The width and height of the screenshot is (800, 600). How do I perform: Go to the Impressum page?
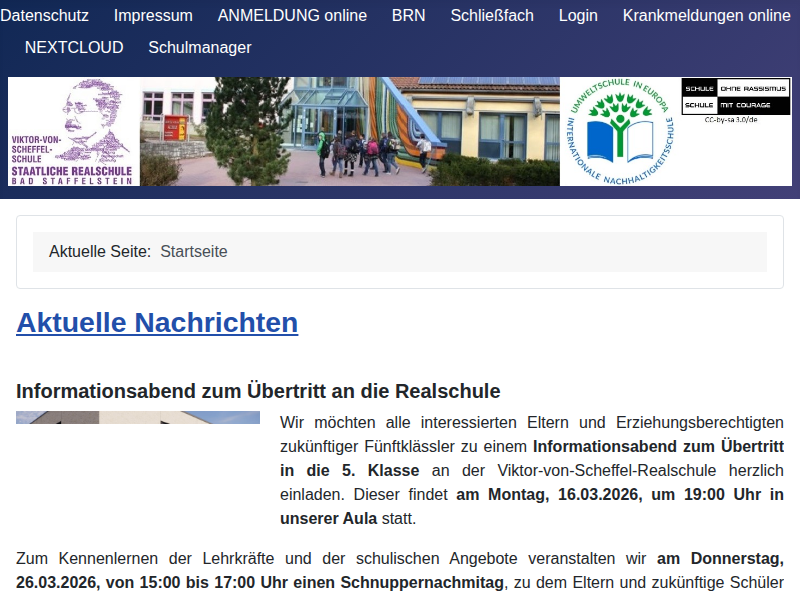pyautogui.click(x=153, y=16)
